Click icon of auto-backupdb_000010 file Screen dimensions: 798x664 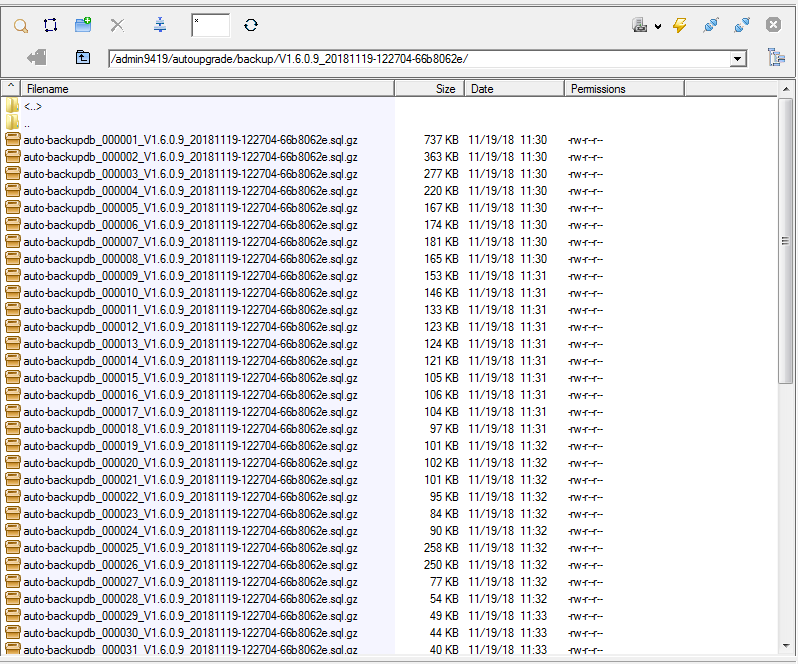click(13, 293)
